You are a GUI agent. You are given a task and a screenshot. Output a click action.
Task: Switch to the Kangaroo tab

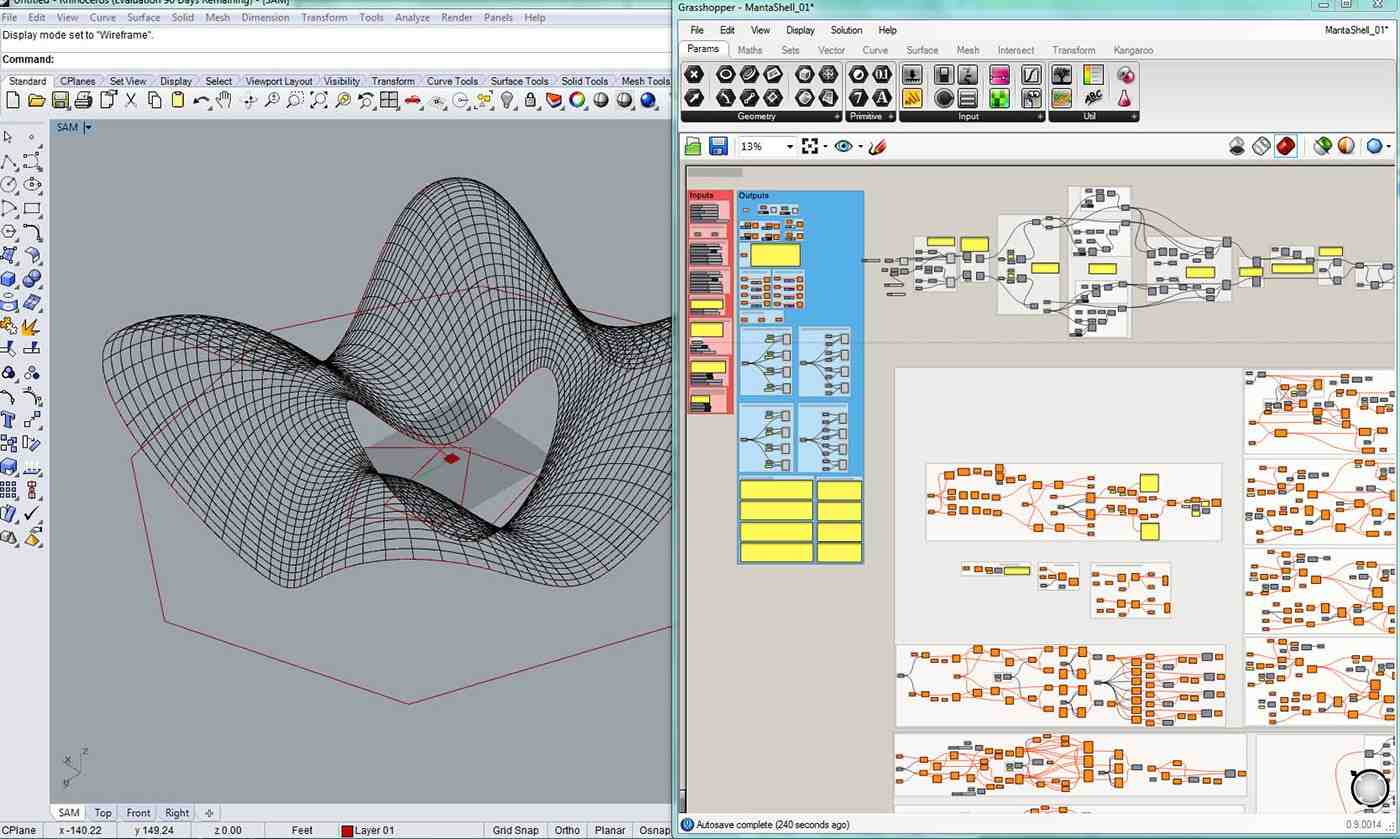pos(1132,50)
